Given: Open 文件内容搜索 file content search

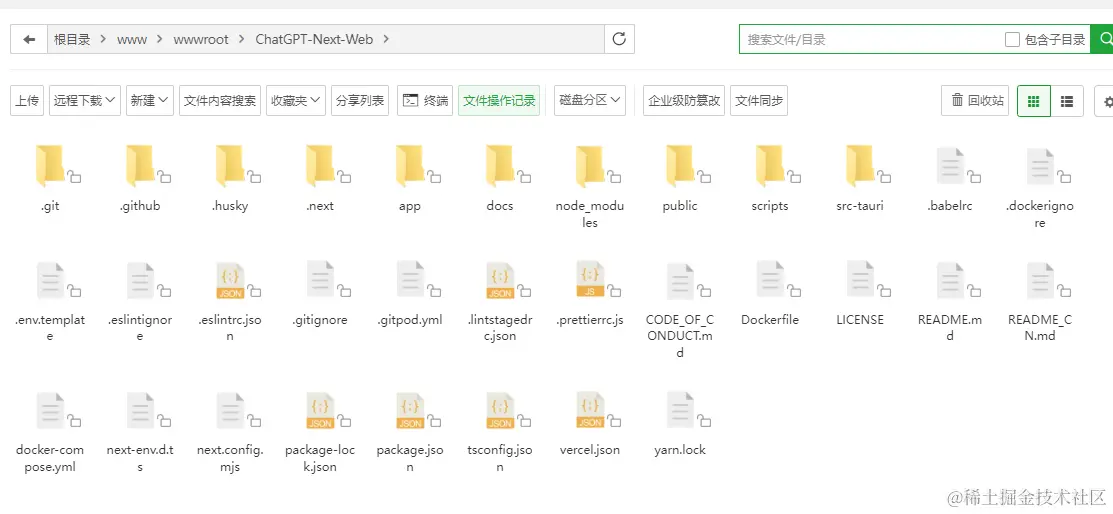Looking at the screenshot, I should click(x=220, y=101).
